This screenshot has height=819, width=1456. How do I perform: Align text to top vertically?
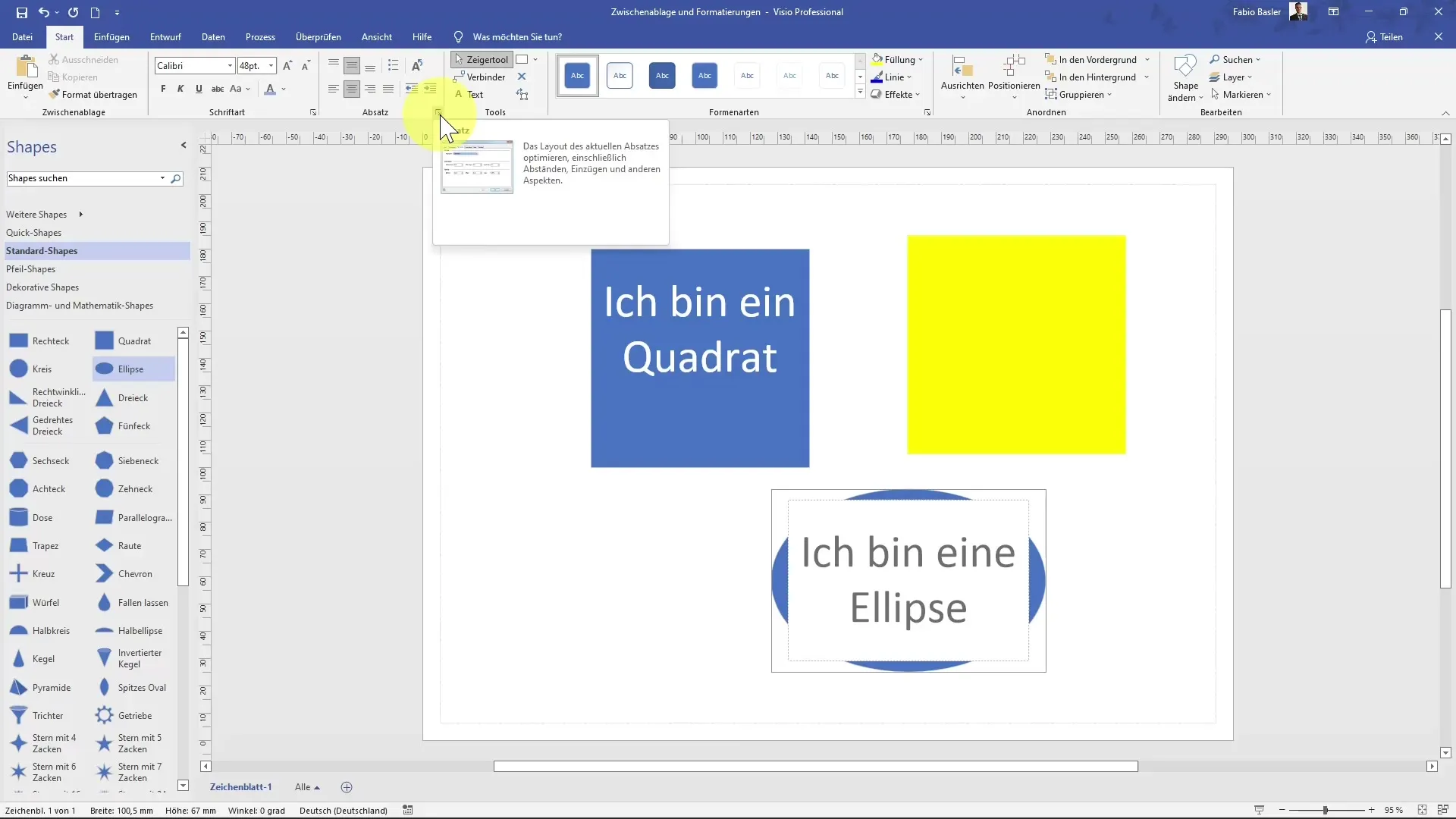(x=334, y=66)
